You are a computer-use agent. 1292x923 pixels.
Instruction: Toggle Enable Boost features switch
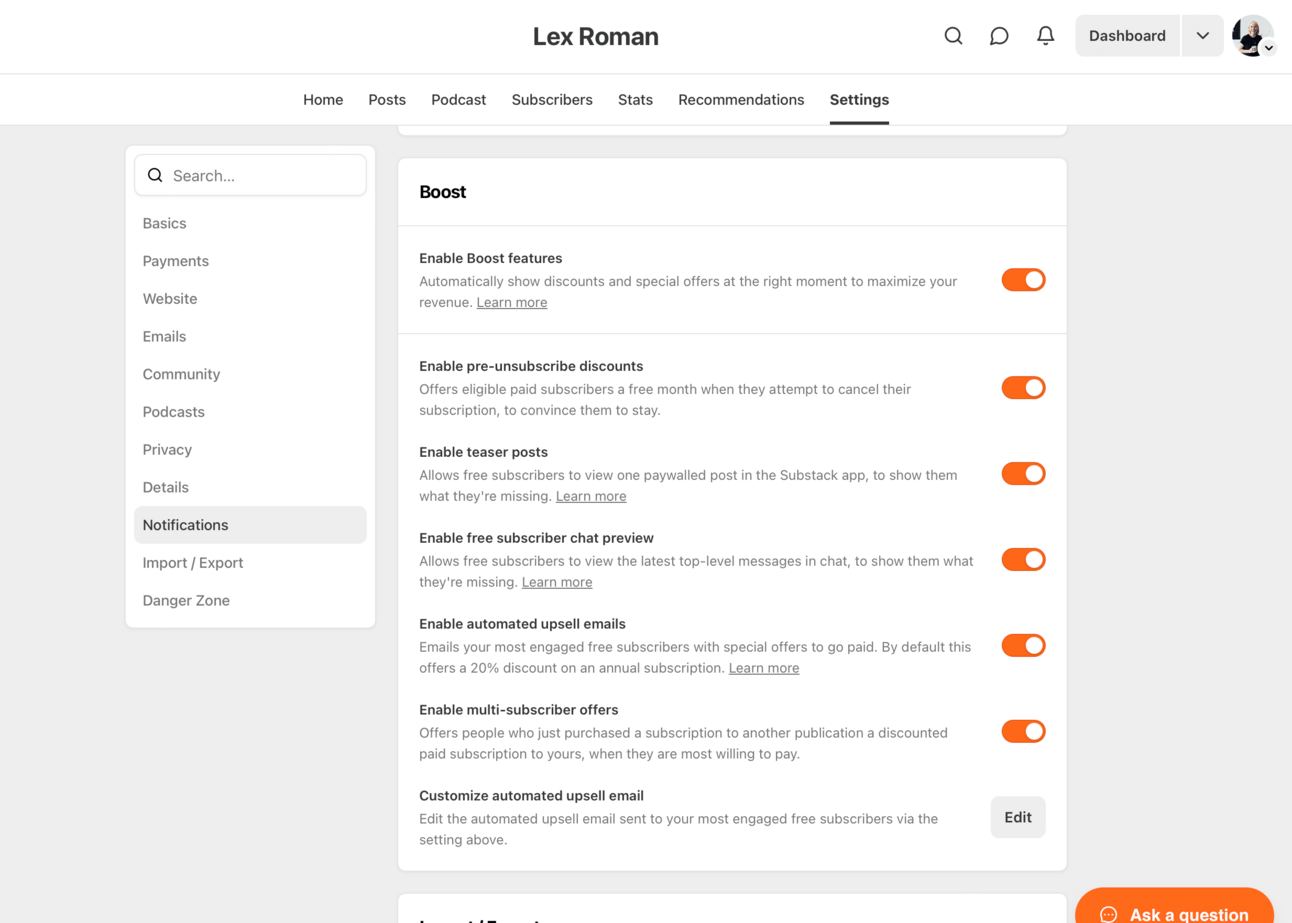(1023, 280)
